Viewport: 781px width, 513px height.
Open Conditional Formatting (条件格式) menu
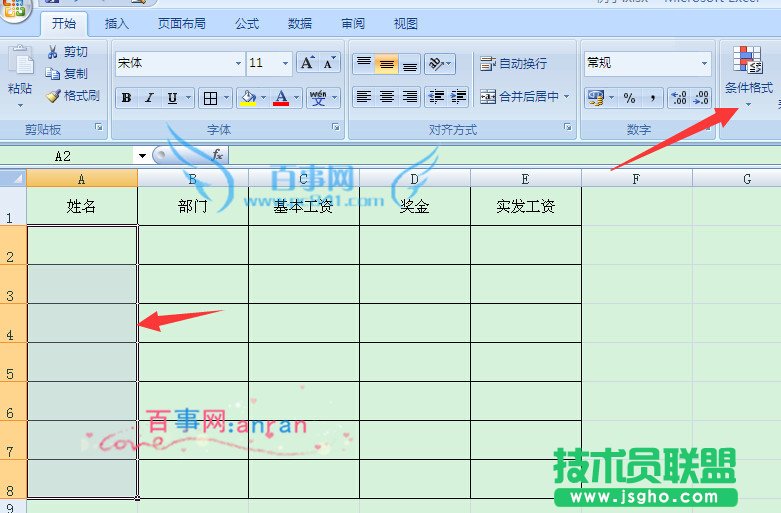748,76
